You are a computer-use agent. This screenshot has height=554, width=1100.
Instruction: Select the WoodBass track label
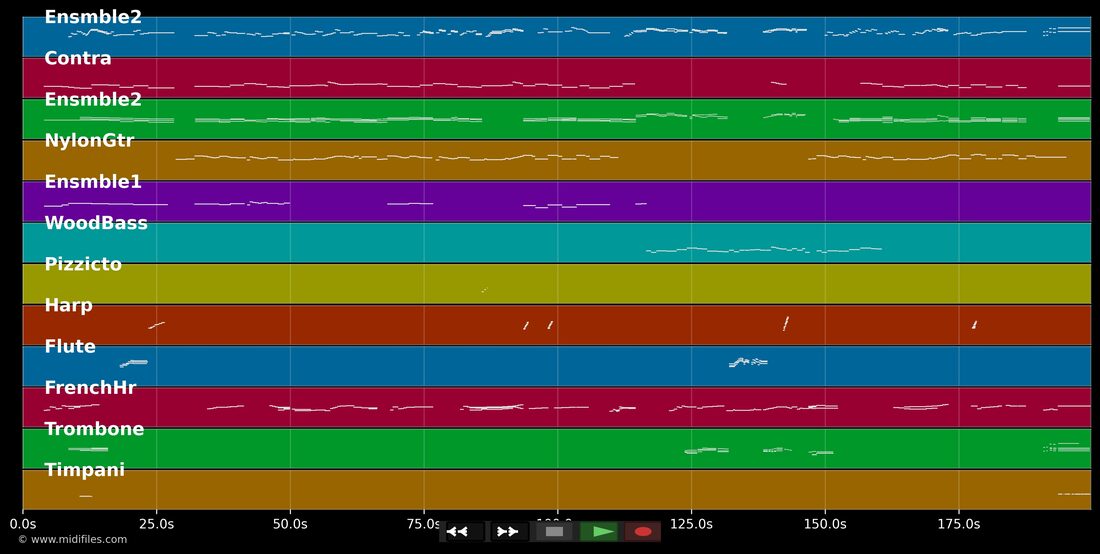coord(96,224)
